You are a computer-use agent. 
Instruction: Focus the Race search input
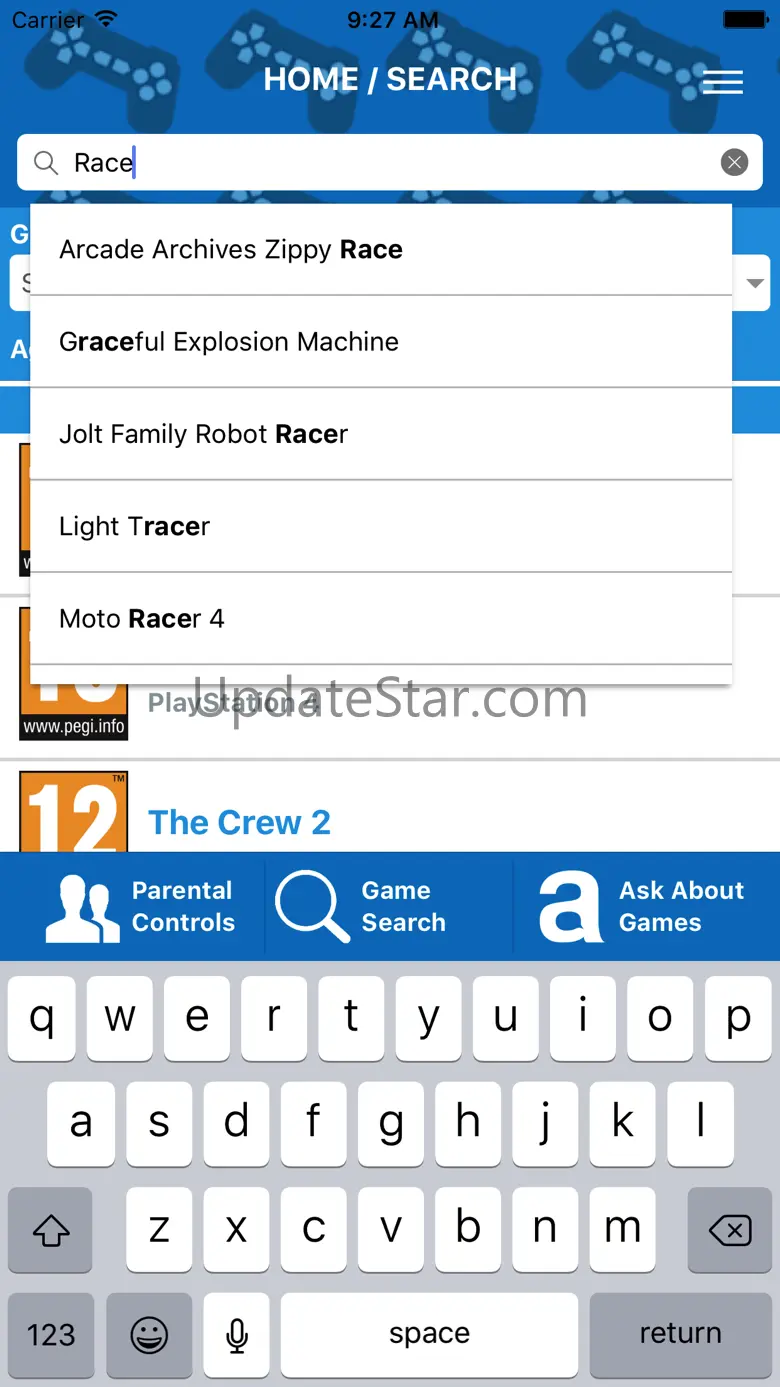tap(390, 162)
